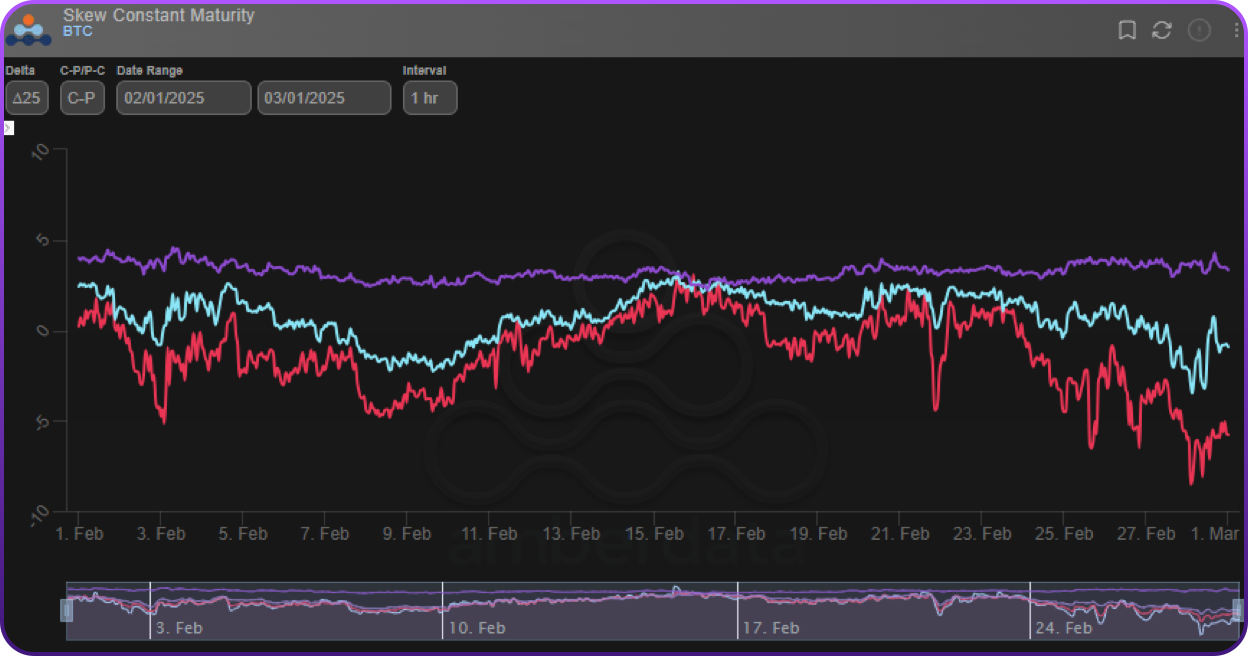Click the 3. Feb navigator marker
The width and height of the screenshot is (1248, 656).
pos(179,628)
